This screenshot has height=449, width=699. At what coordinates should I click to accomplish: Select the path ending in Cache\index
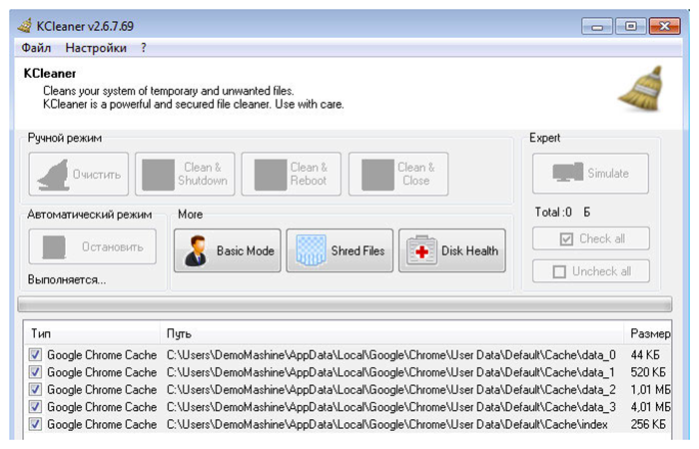pyautogui.click(x=387, y=424)
